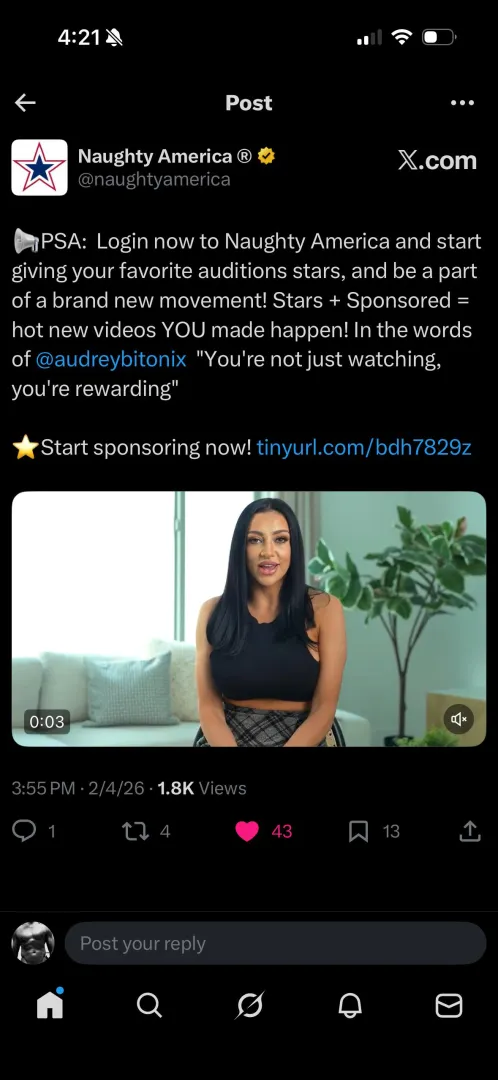Tap the reply comment icon
The height and width of the screenshot is (1080, 498).
click(x=25, y=831)
